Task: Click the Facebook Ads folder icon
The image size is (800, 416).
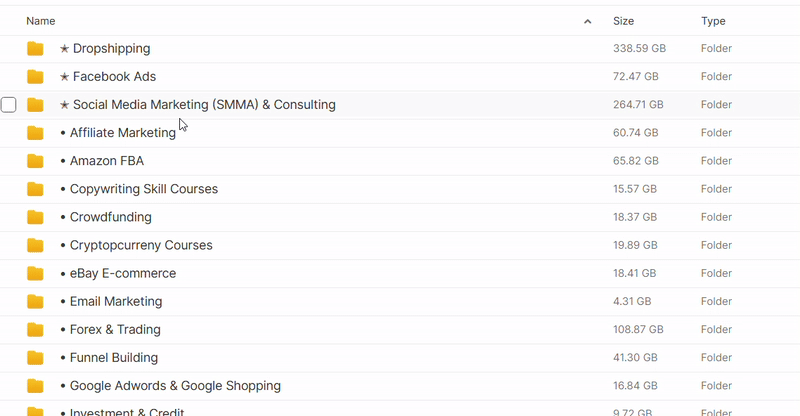Action: pos(35,77)
